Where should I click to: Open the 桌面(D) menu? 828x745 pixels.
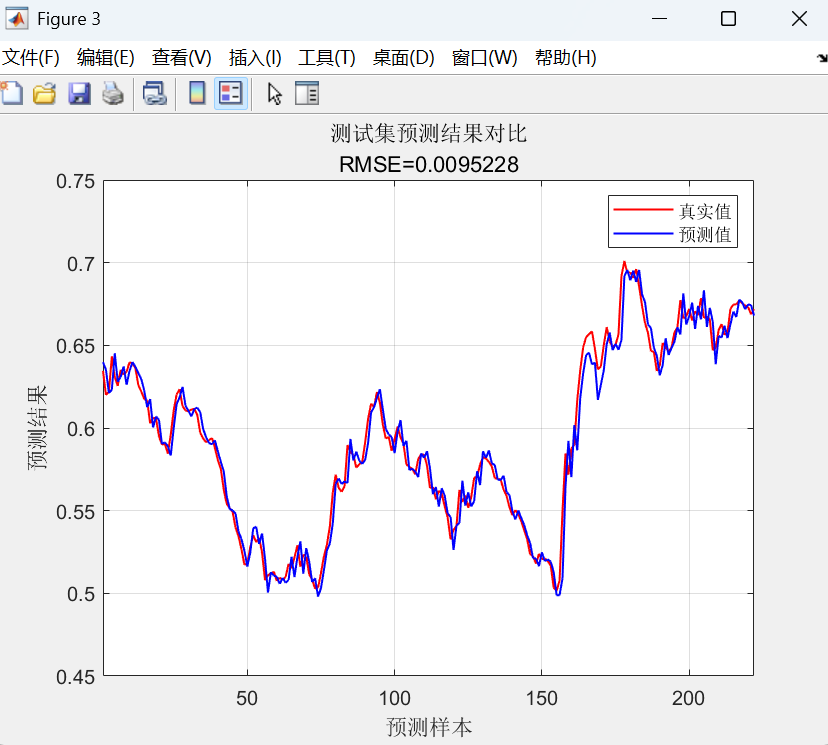pyautogui.click(x=403, y=58)
